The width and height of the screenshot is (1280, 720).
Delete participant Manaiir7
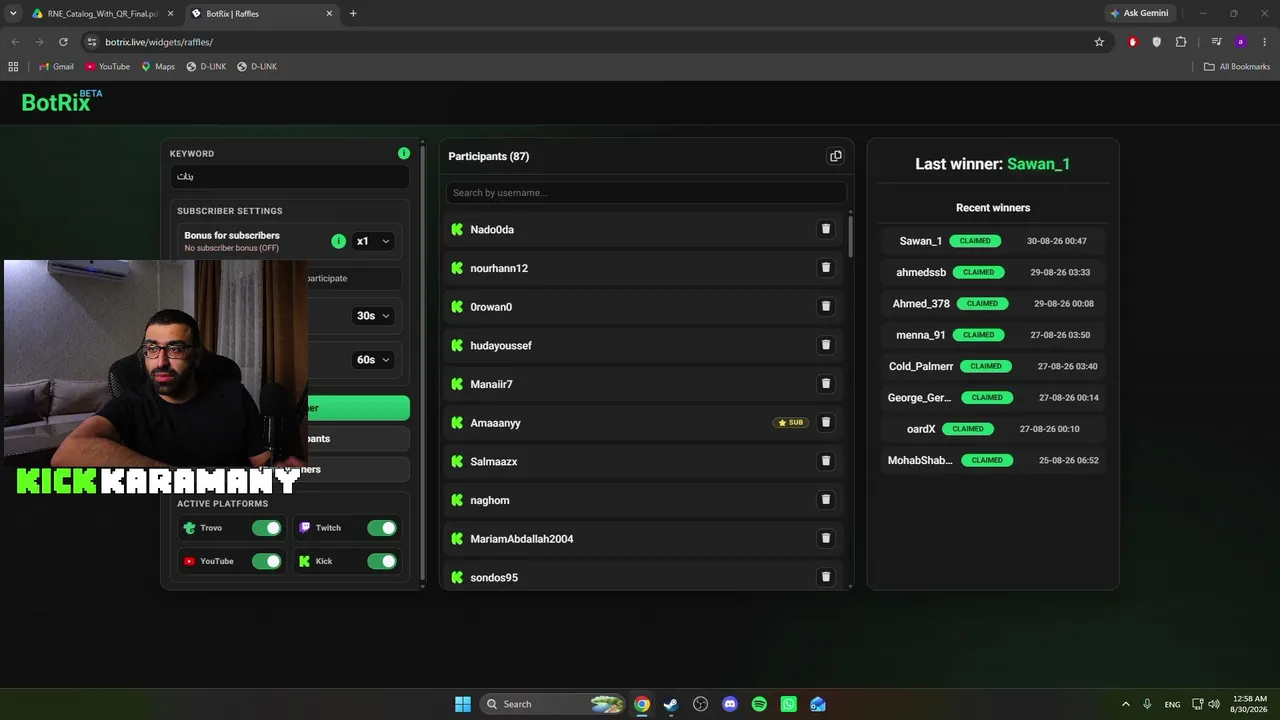826,384
